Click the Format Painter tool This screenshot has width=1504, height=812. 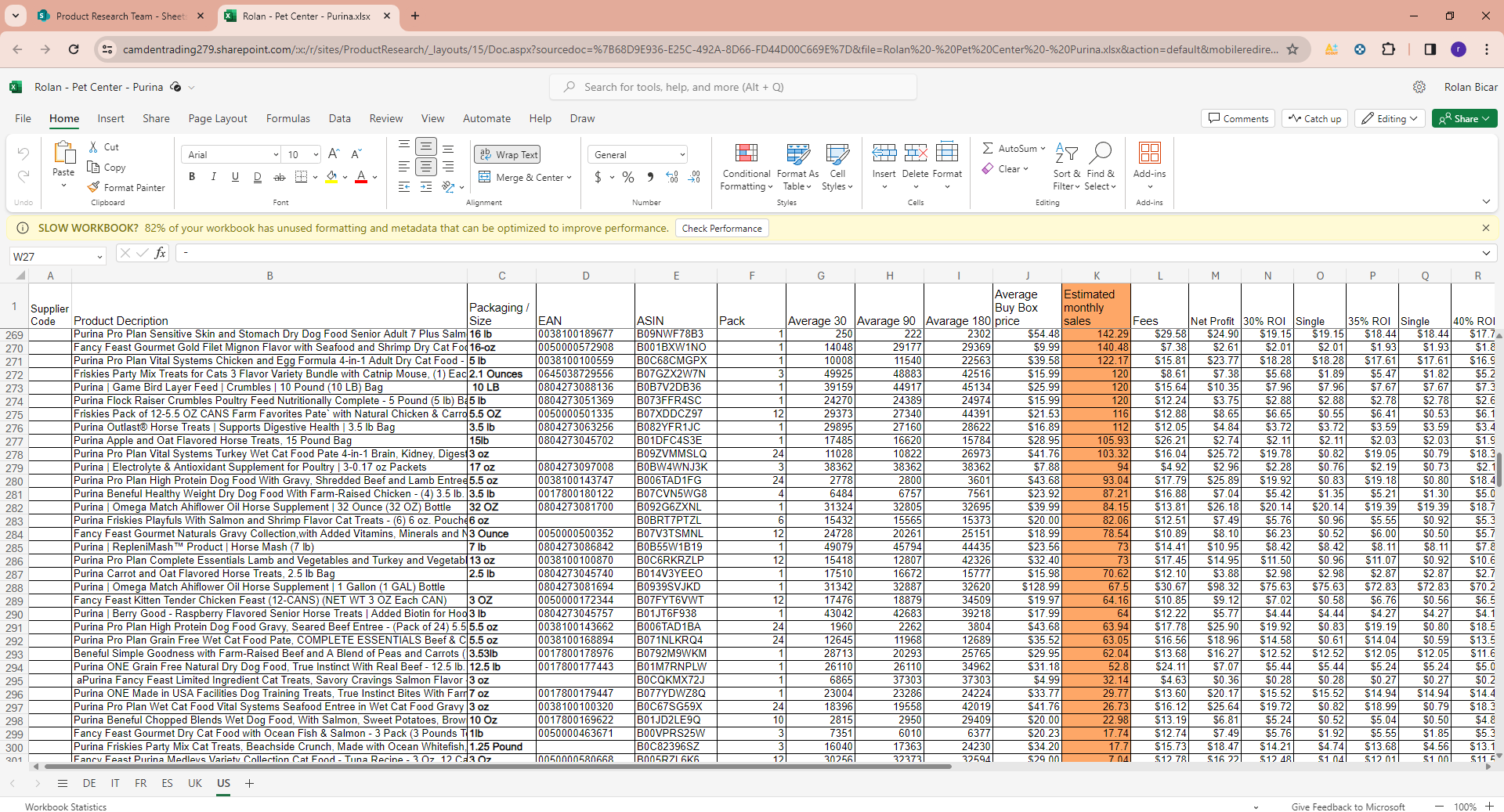point(126,188)
